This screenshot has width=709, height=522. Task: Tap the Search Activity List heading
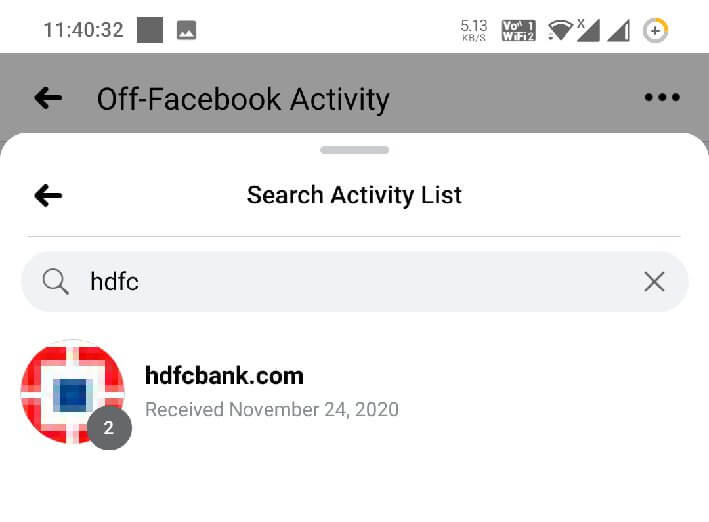pyautogui.click(x=354, y=195)
